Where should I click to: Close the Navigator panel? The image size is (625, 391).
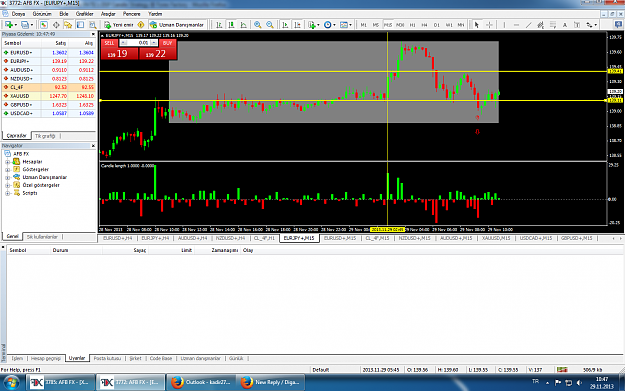pyautogui.click(x=93, y=146)
